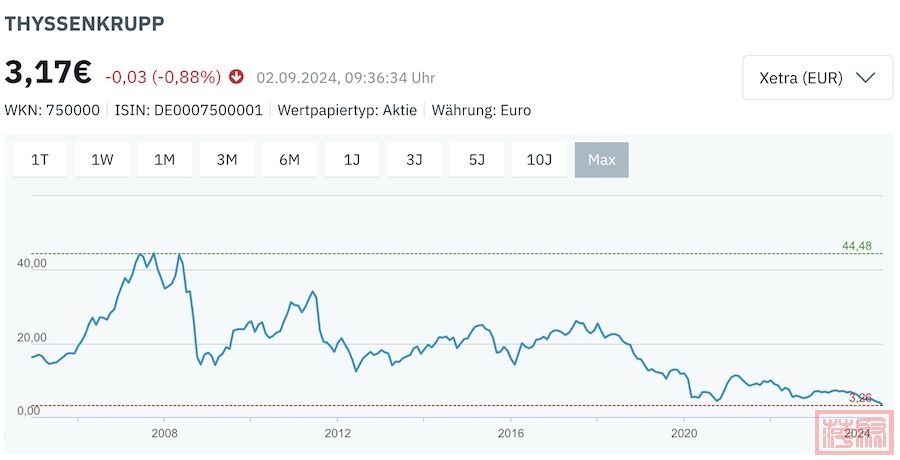Select the 10J chart range
This screenshot has width=900, height=460.
[540, 160]
